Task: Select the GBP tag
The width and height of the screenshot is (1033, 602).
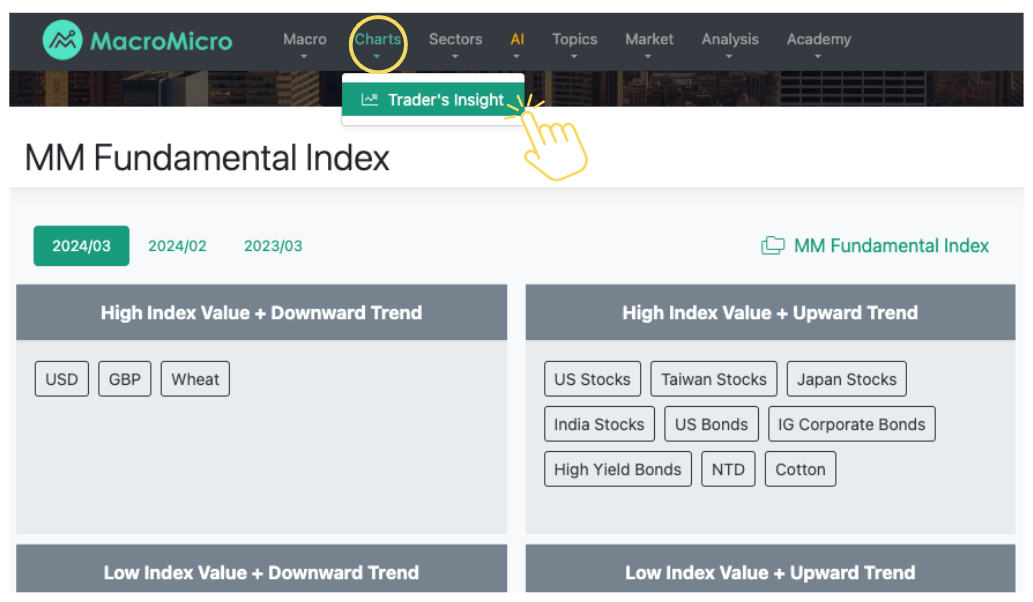Action: 125,379
